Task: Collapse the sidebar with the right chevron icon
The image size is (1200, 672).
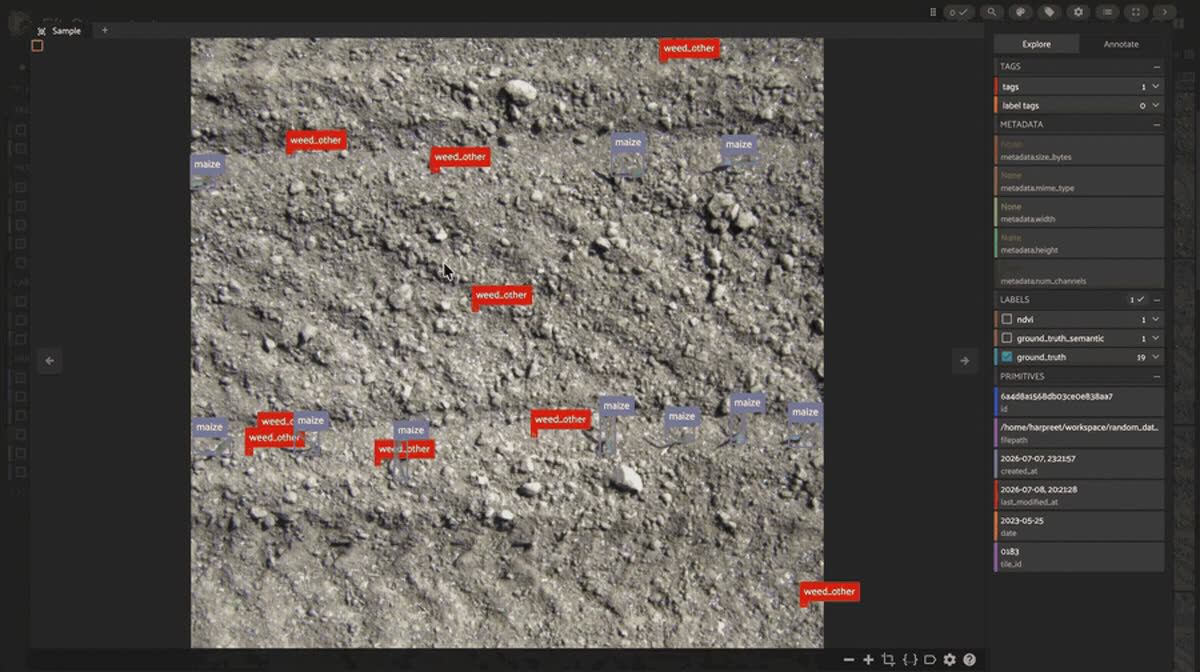Action: [x=1165, y=12]
